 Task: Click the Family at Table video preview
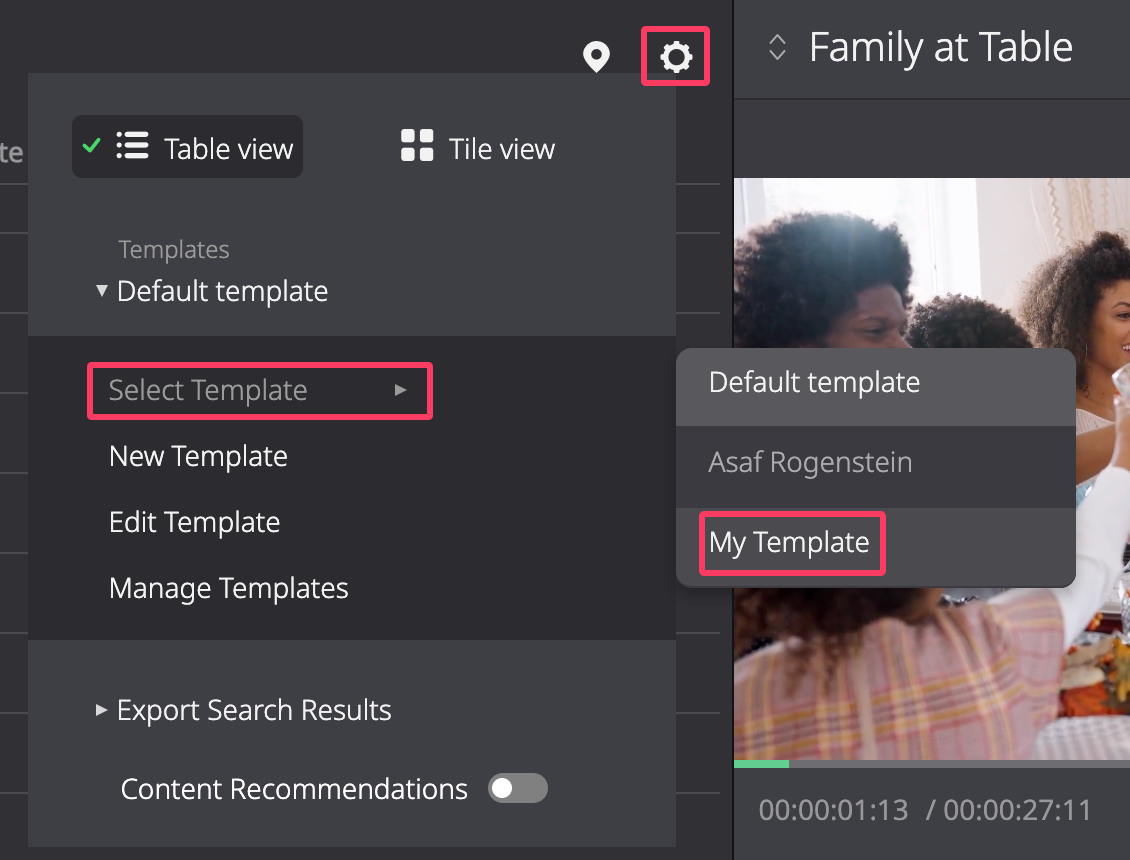(x=932, y=469)
